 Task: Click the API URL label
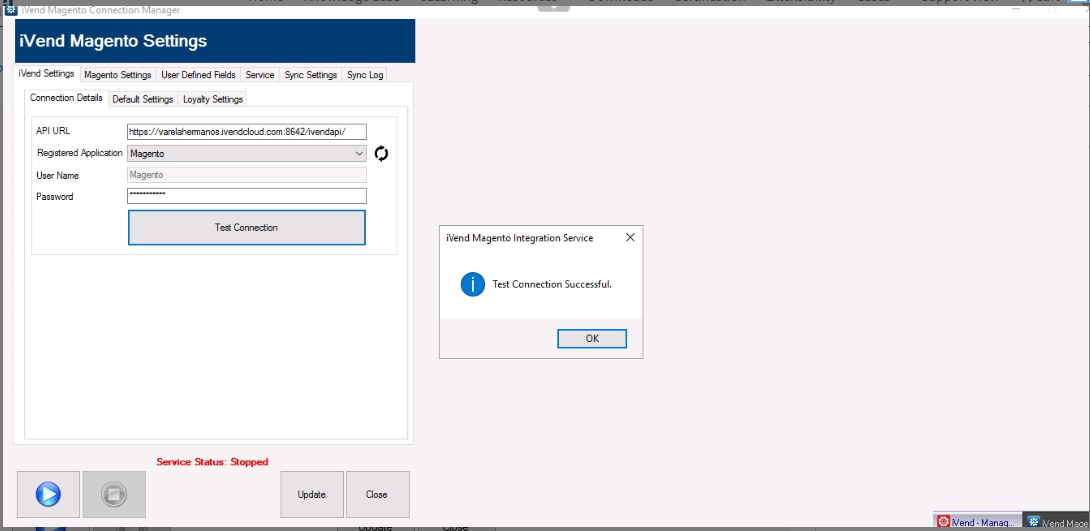pyautogui.click(x=53, y=131)
